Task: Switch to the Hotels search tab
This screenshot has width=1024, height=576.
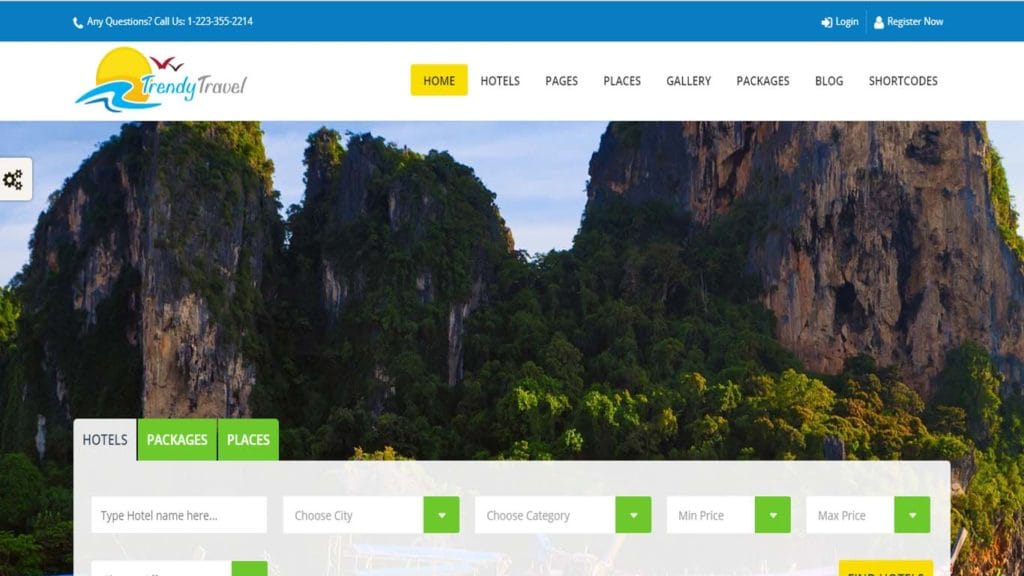Action: pyautogui.click(x=105, y=440)
